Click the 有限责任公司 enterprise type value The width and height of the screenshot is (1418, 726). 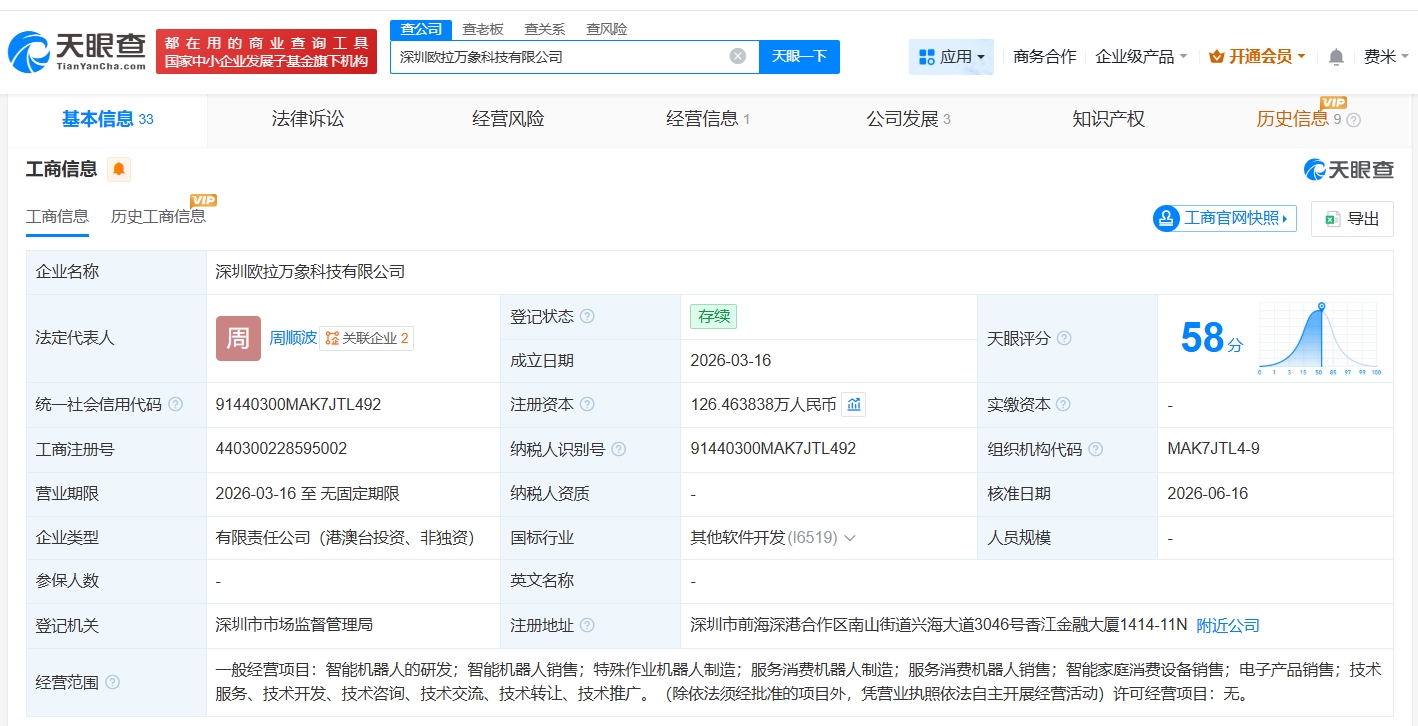[x=344, y=538]
